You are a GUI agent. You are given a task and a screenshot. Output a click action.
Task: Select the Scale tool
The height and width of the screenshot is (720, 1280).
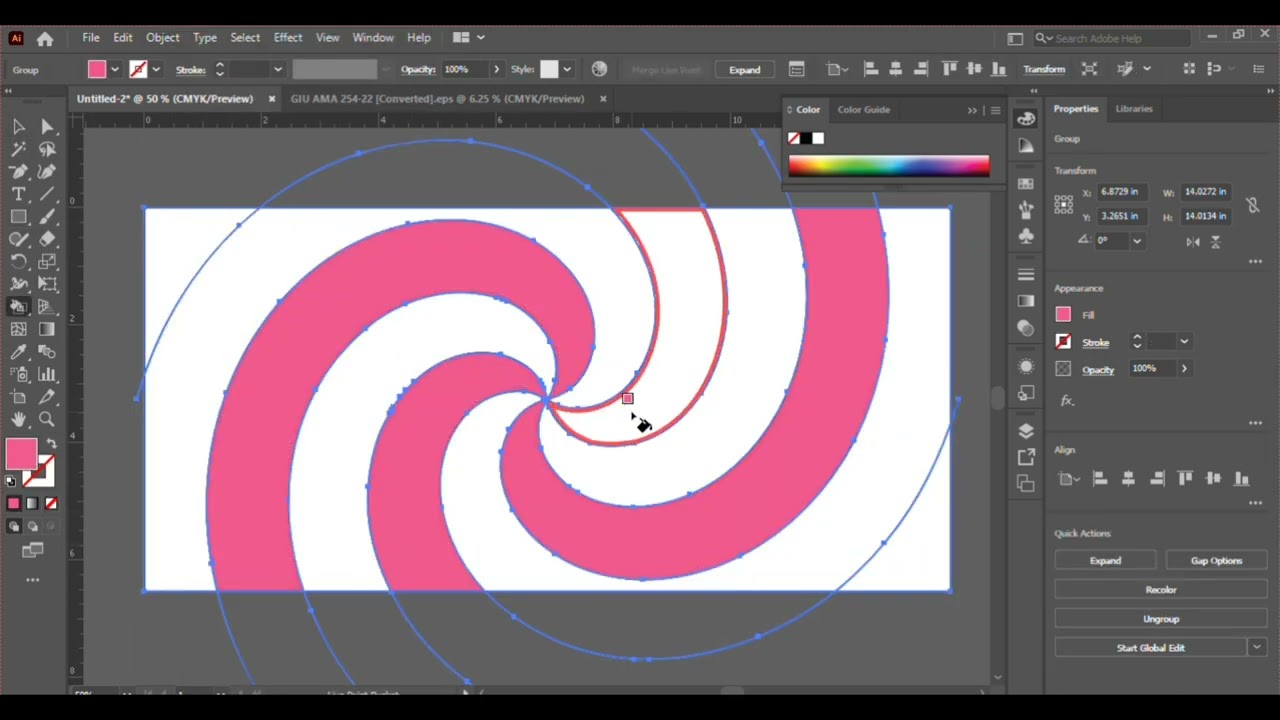(x=47, y=262)
